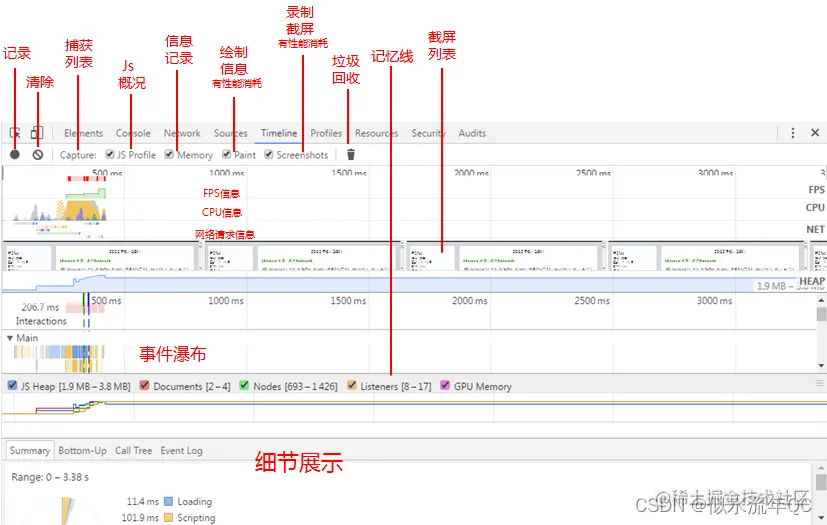Open the Profiles tab
The height and width of the screenshot is (525, 827).
click(x=326, y=133)
